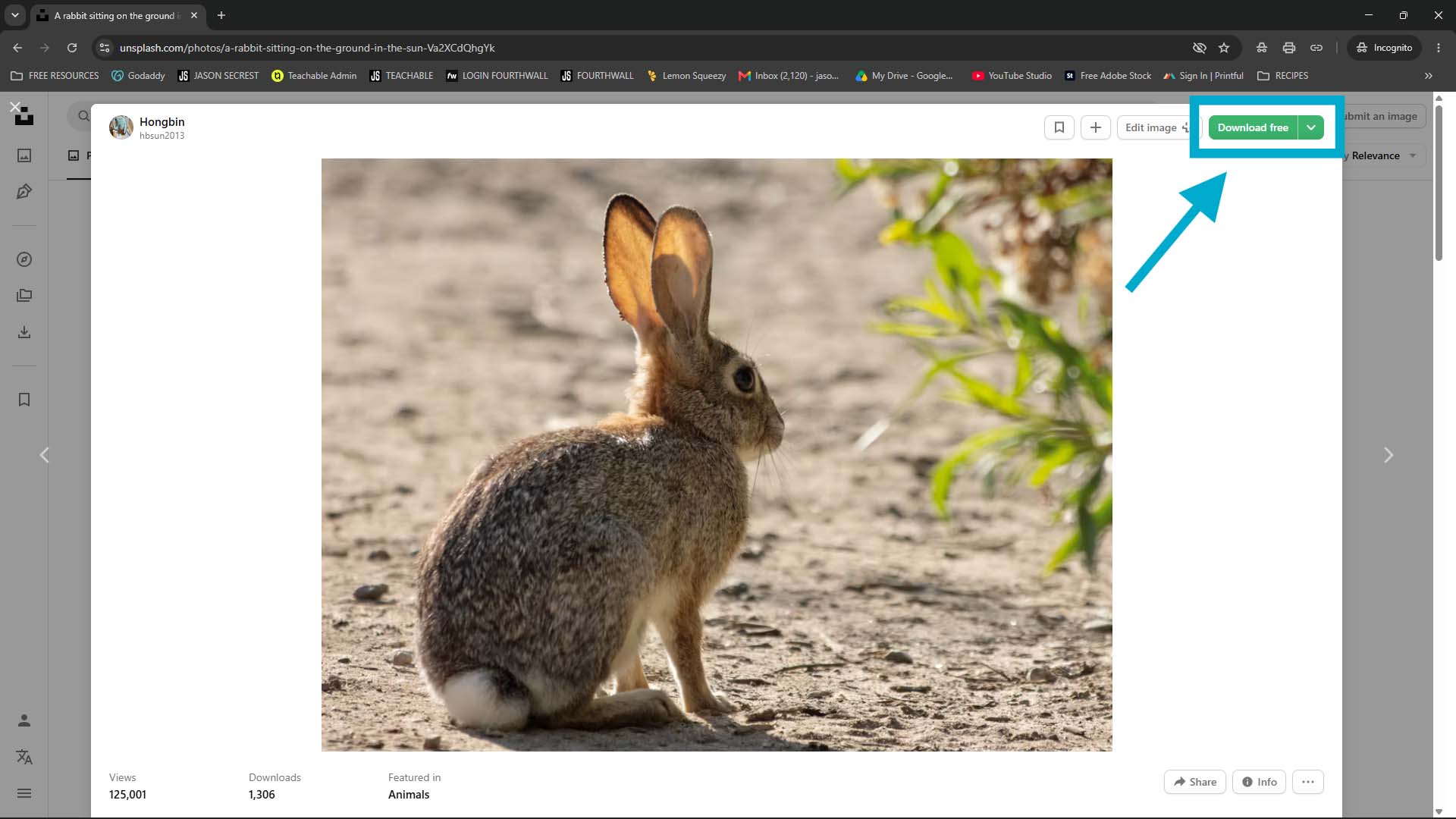Open Unsplash home logo in sidebar
The width and height of the screenshot is (1456, 819).
pos(24,116)
